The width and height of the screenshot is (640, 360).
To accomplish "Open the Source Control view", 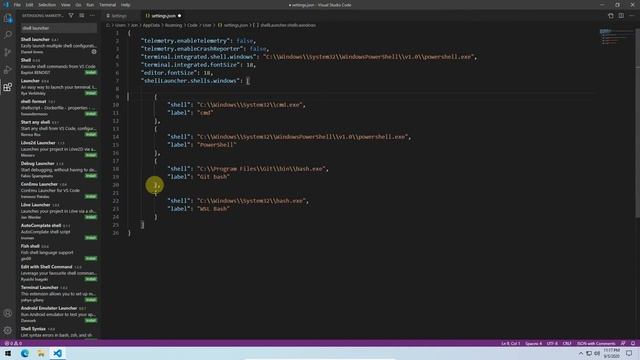I will 8,52.
